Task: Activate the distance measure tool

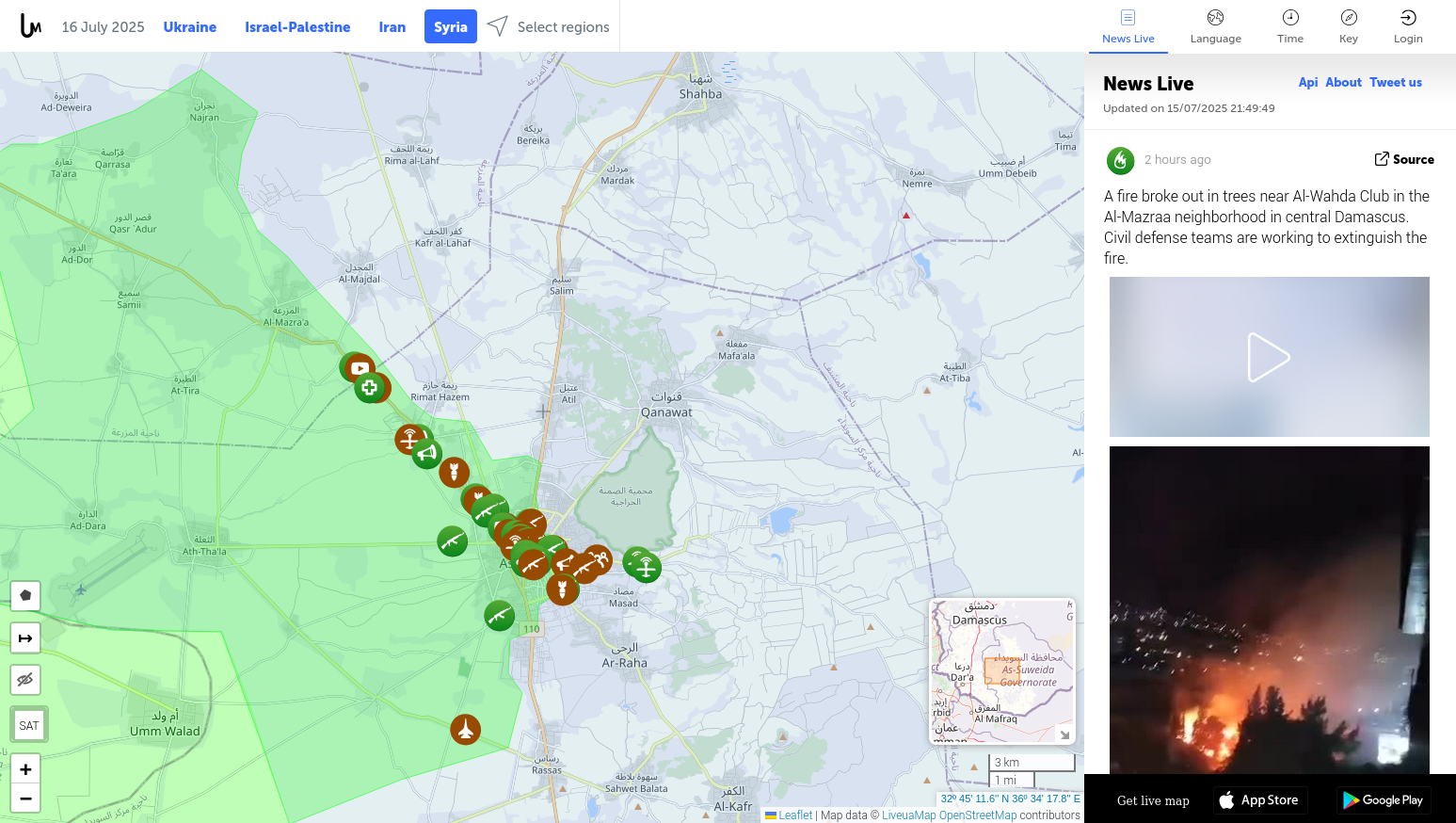Action: [x=25, y=637]
